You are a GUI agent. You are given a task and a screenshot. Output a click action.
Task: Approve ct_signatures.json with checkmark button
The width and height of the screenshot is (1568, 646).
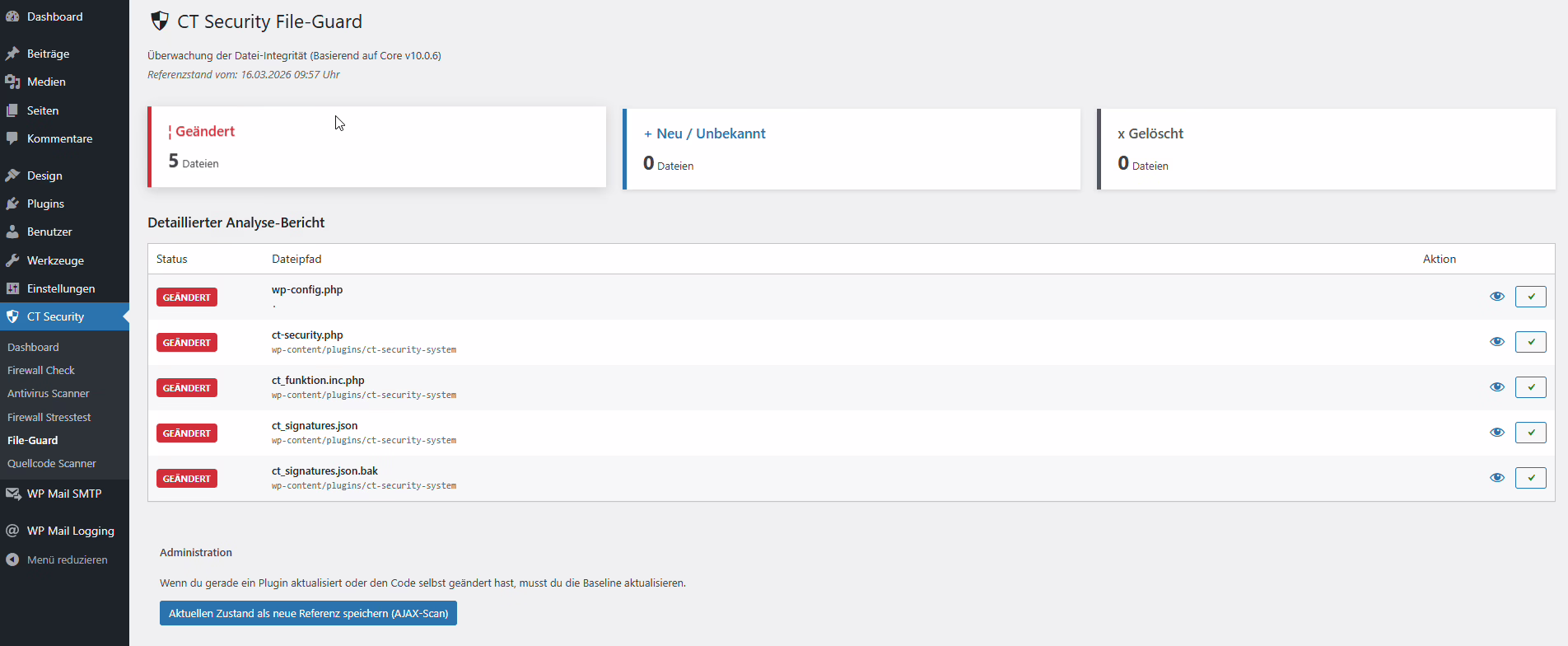click(x=1531, y=433)
